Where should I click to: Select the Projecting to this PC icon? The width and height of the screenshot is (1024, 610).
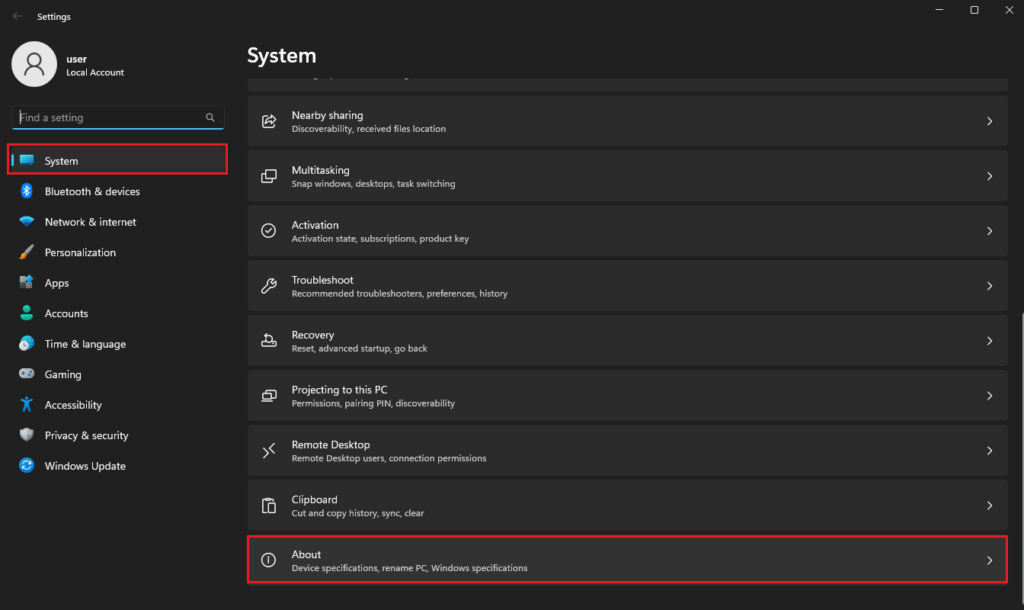[268, 395]
